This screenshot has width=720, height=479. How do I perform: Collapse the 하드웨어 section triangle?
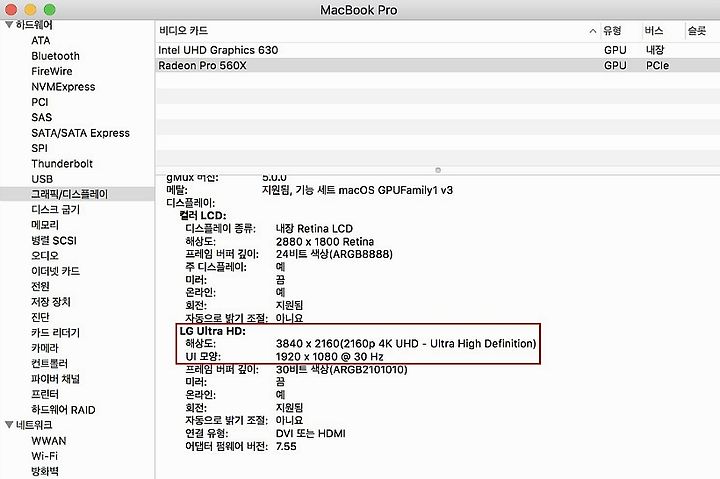[9, 24]
